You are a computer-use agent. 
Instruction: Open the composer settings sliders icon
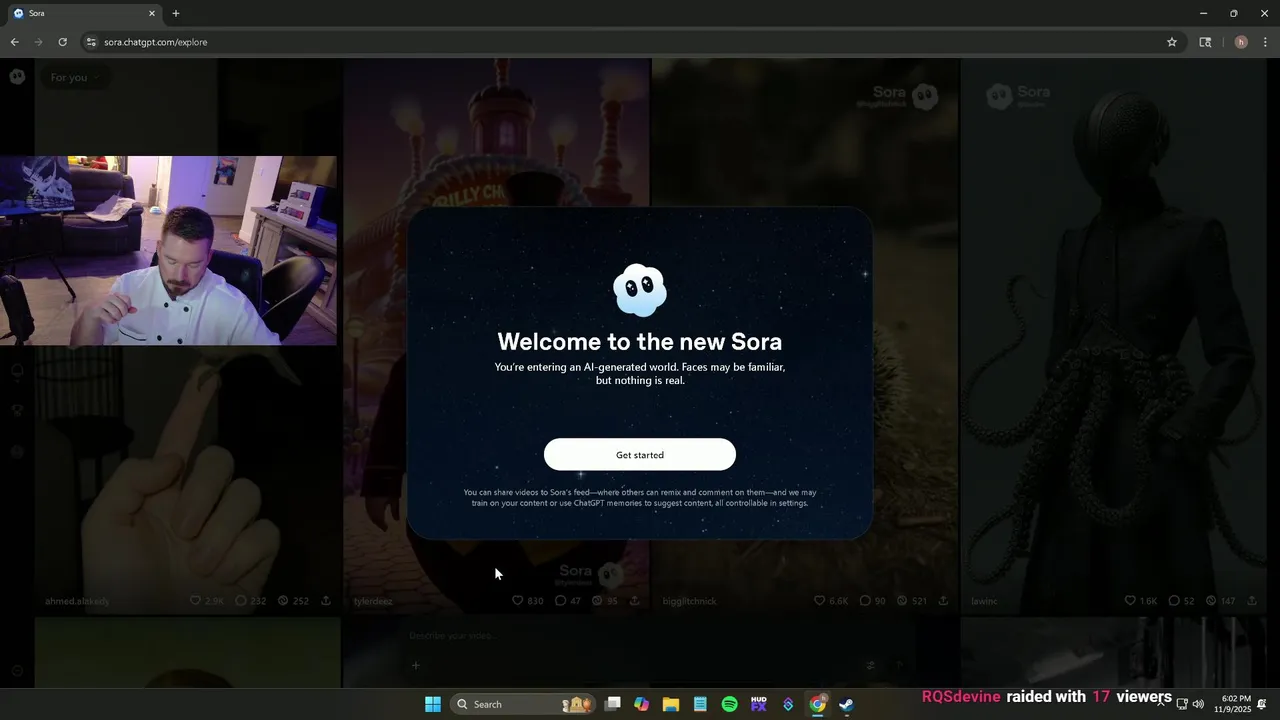tap(870, 666)
